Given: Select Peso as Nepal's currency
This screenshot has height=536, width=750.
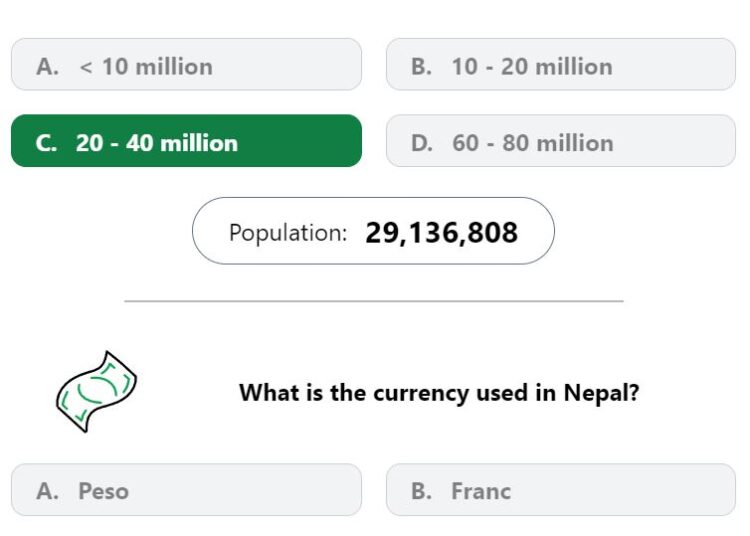Looking at the screenshot, I should pyautogui.click(x=186, y=490).
